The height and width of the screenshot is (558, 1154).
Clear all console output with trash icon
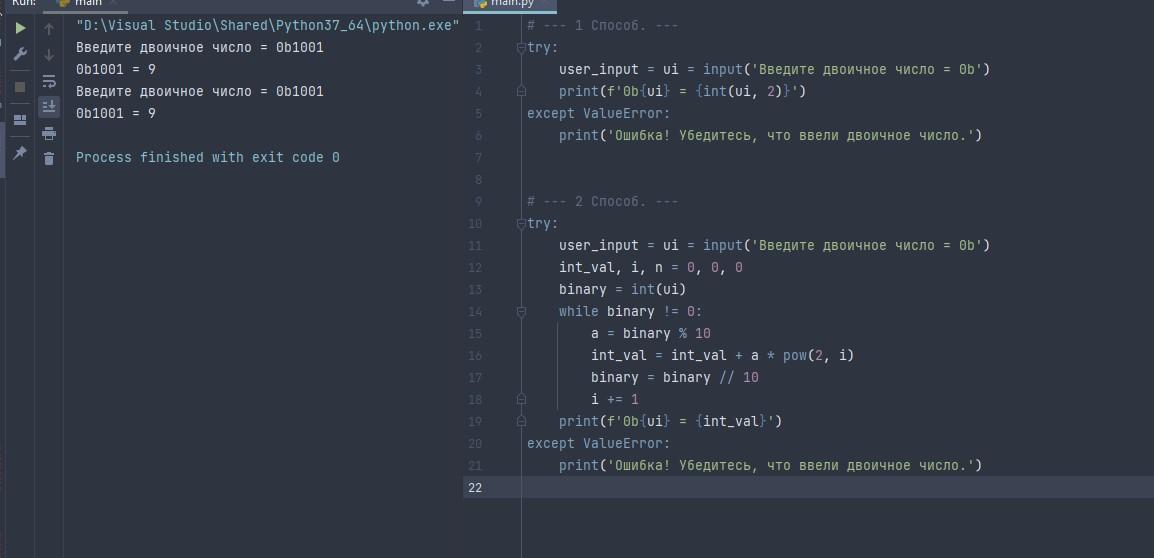(x=49, y=158)
